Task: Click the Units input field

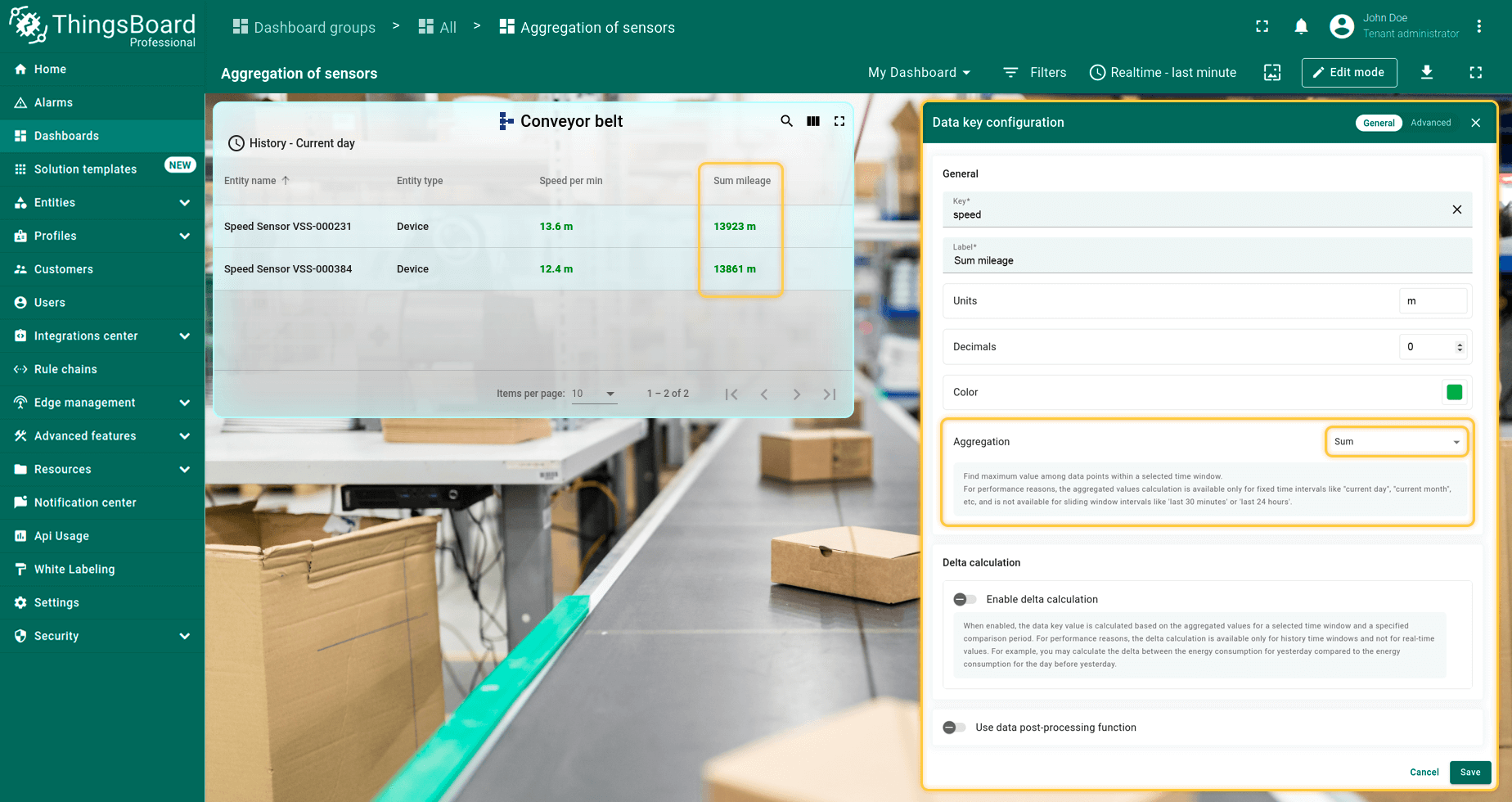Action: pos(1432,301)
